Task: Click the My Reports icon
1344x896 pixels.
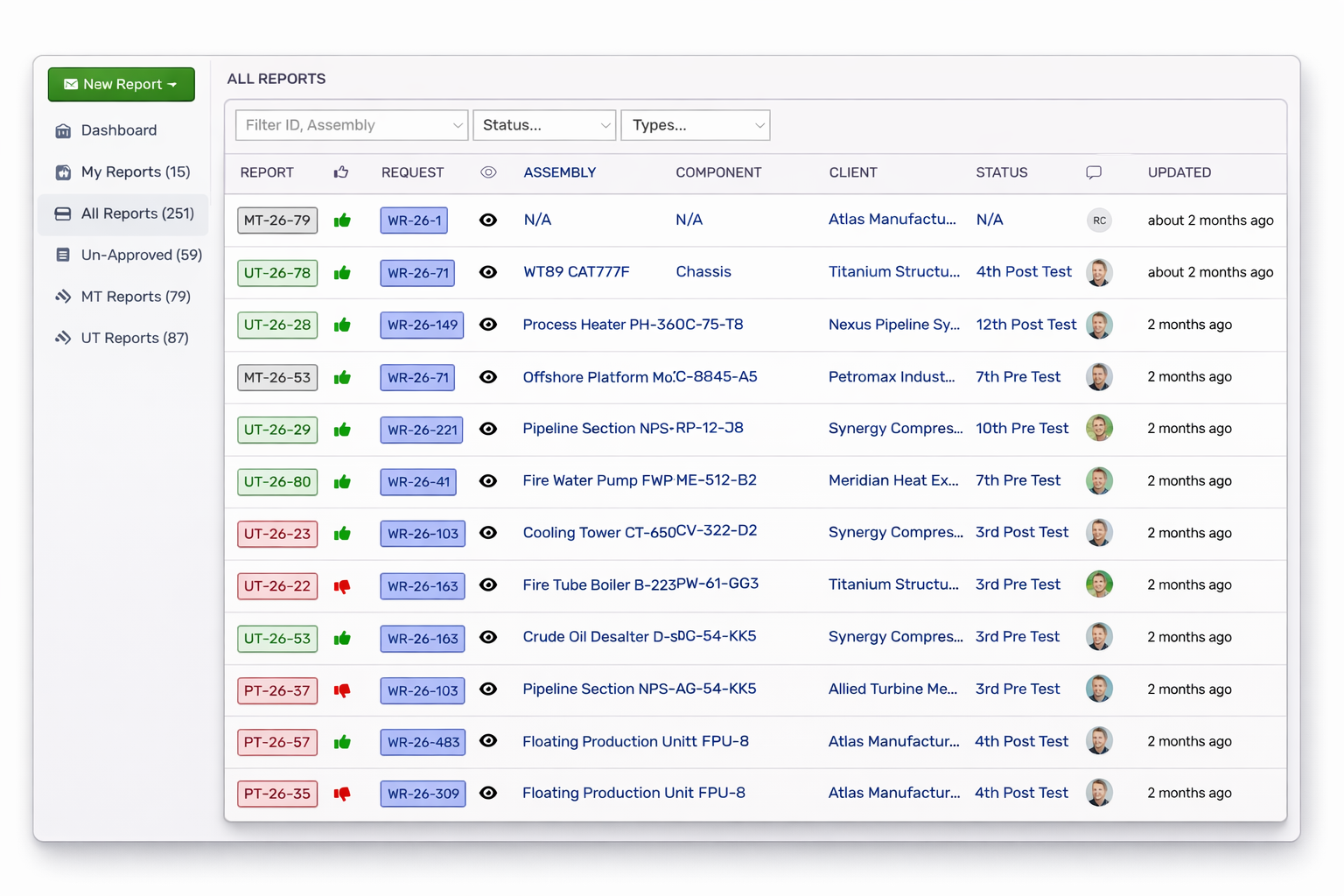Action: pos(63,171)
